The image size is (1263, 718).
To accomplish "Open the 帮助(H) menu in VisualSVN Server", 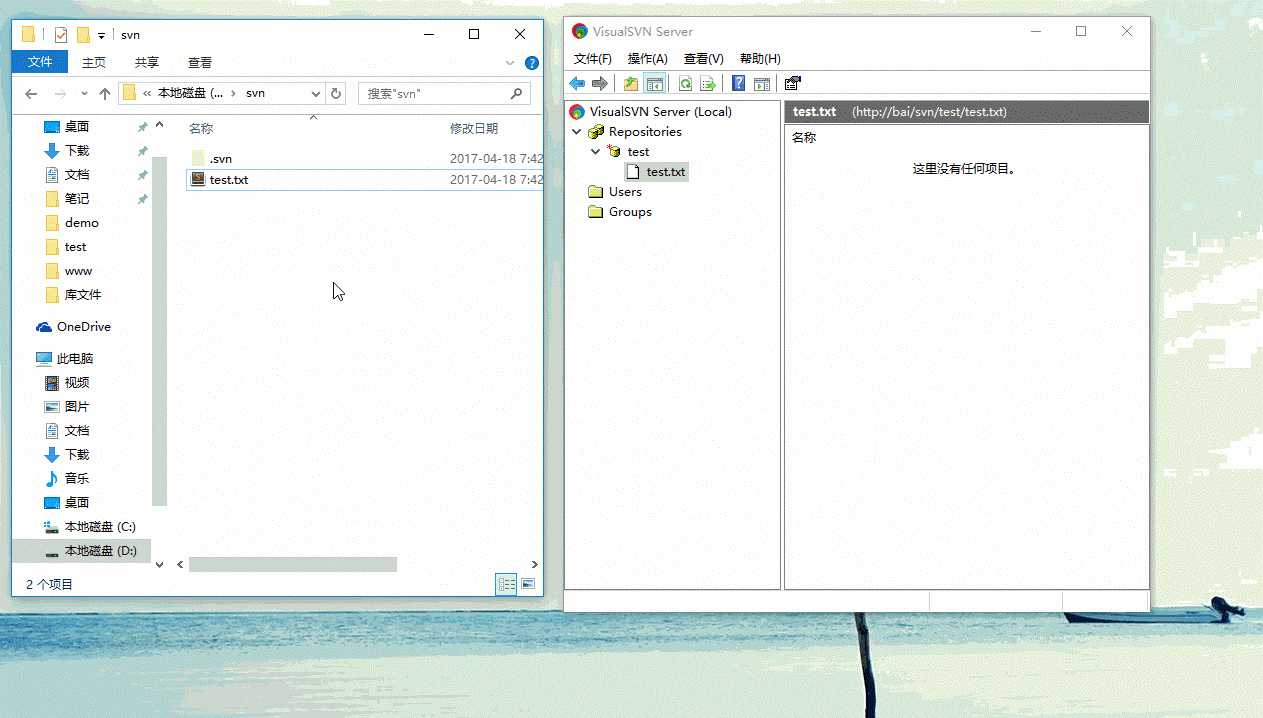I will pyautogui.click(x=760, y=59).
